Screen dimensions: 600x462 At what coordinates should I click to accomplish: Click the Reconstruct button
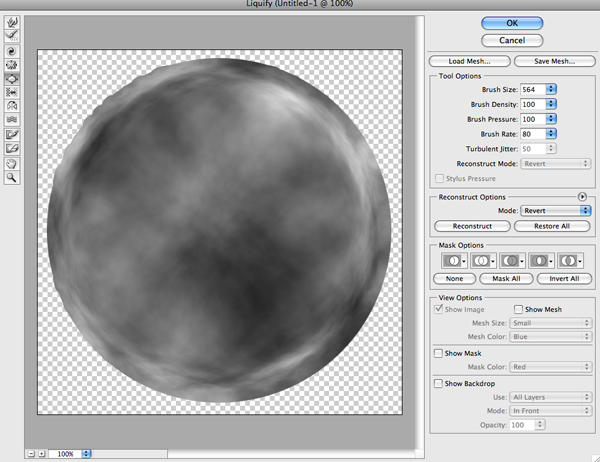472,226
